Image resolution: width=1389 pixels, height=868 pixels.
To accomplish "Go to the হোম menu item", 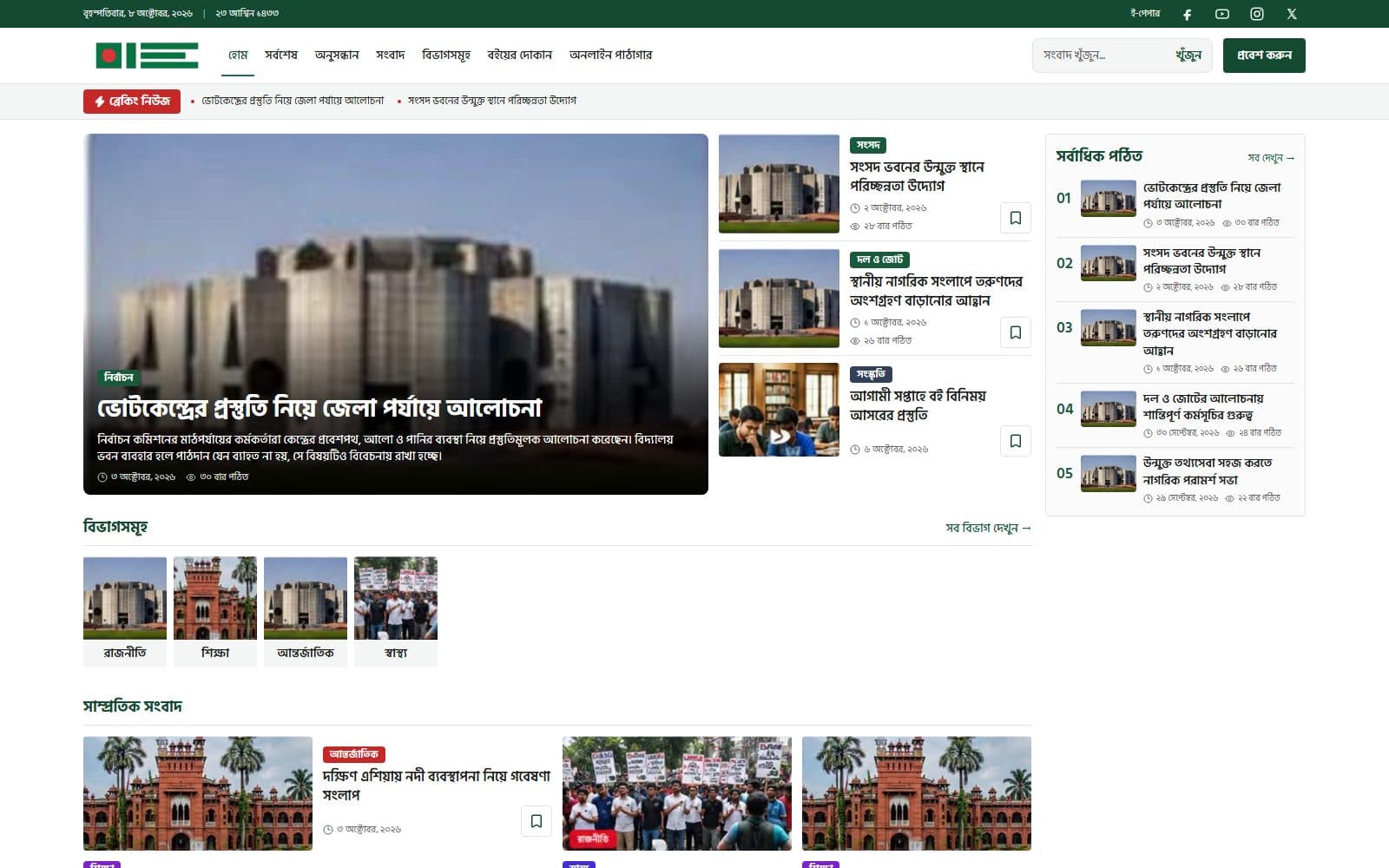I will [x=238, y=55].
